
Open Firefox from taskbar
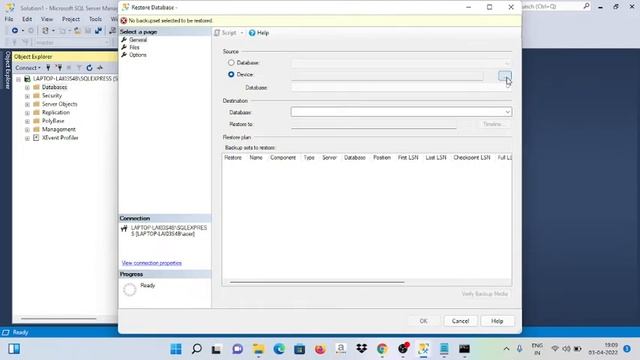click(x=320, y=349)
